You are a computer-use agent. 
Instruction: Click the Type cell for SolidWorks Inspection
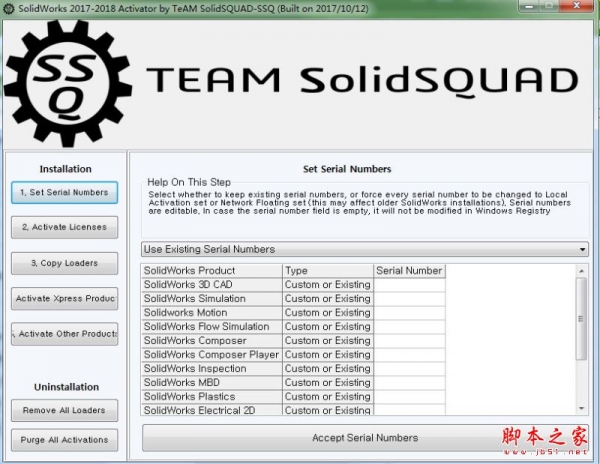pyautogui.click(x=328, y=369)
